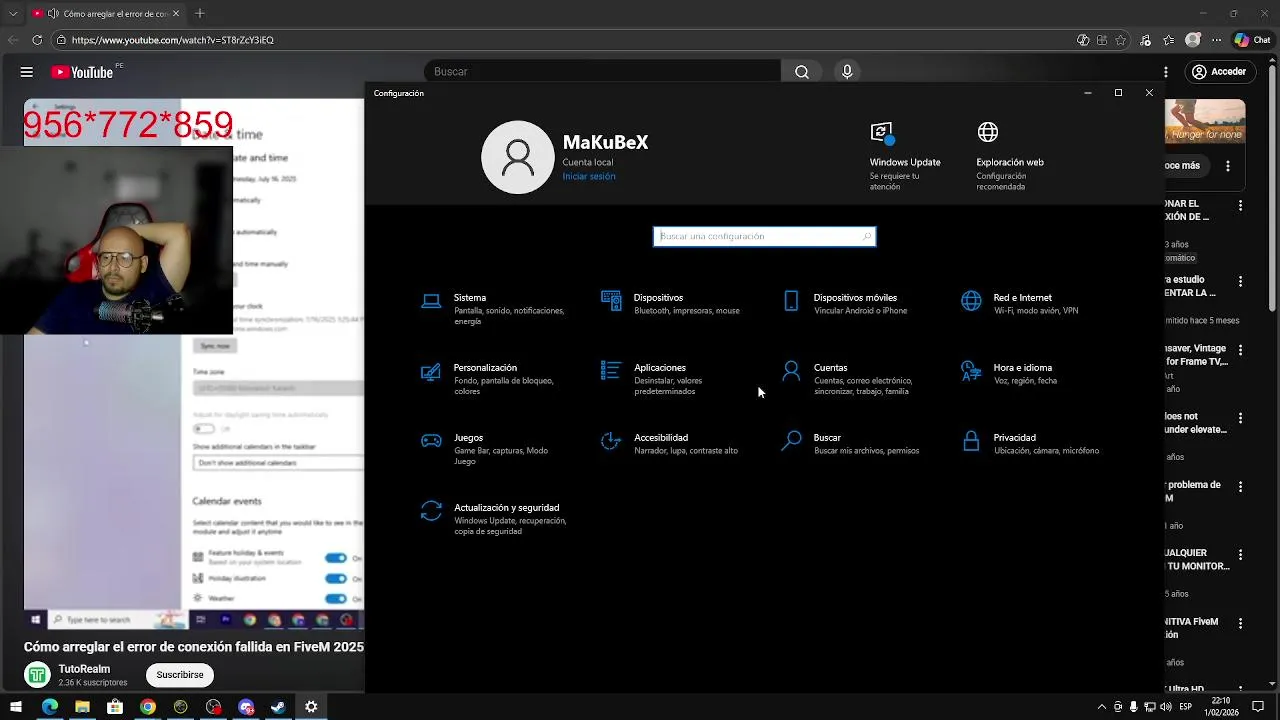Open Hora e idioma settings
This screenshot has width=1280, height=720.
pyautogui.click(x=1010, y=373)
